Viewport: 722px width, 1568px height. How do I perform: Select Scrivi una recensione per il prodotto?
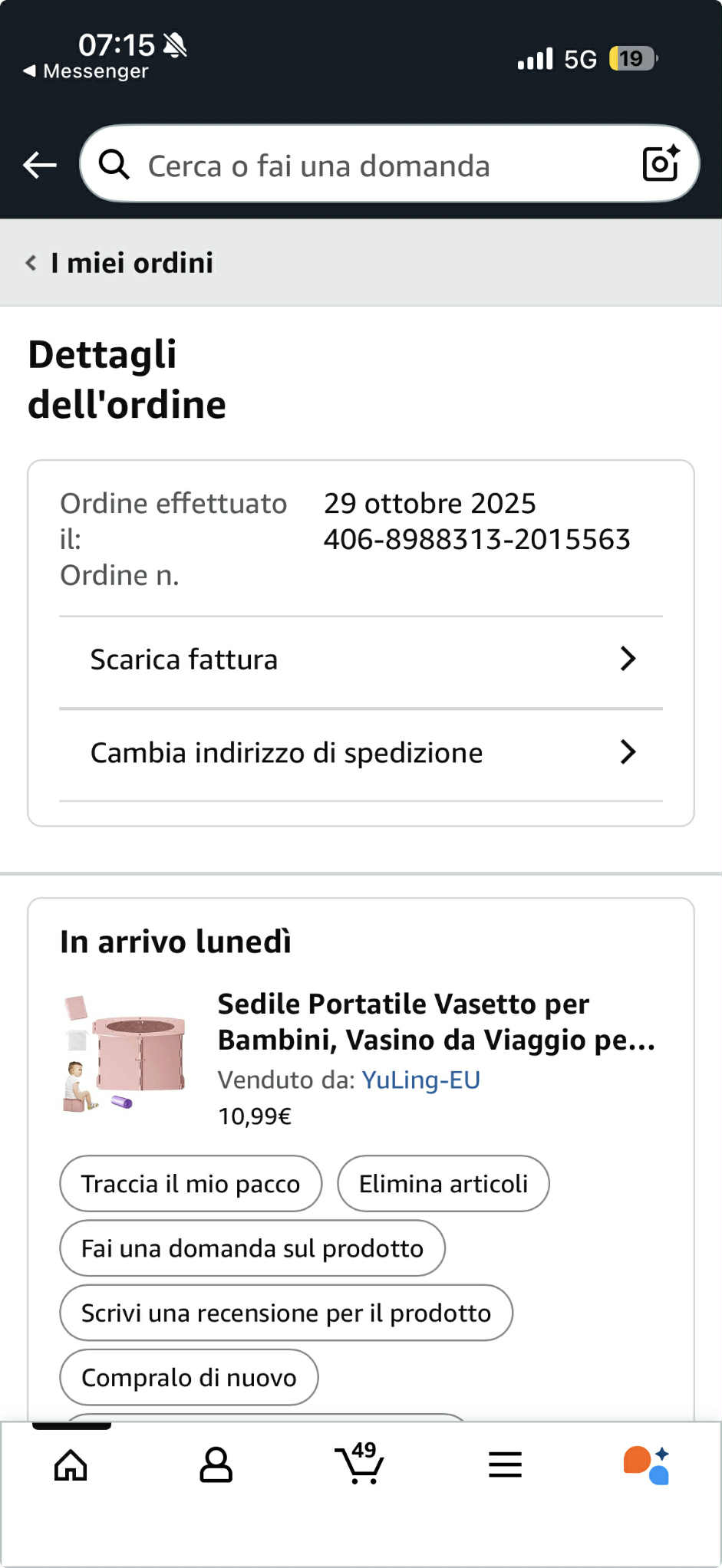[x=285, y=1313]
